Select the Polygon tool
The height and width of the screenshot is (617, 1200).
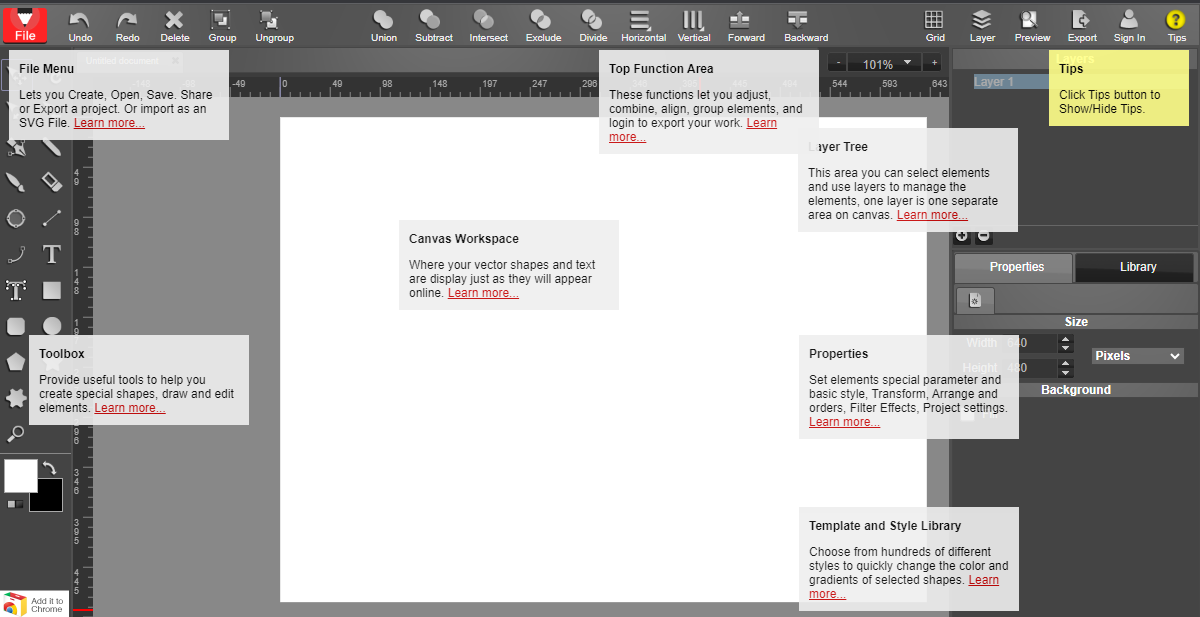click(x=16, y=362)
